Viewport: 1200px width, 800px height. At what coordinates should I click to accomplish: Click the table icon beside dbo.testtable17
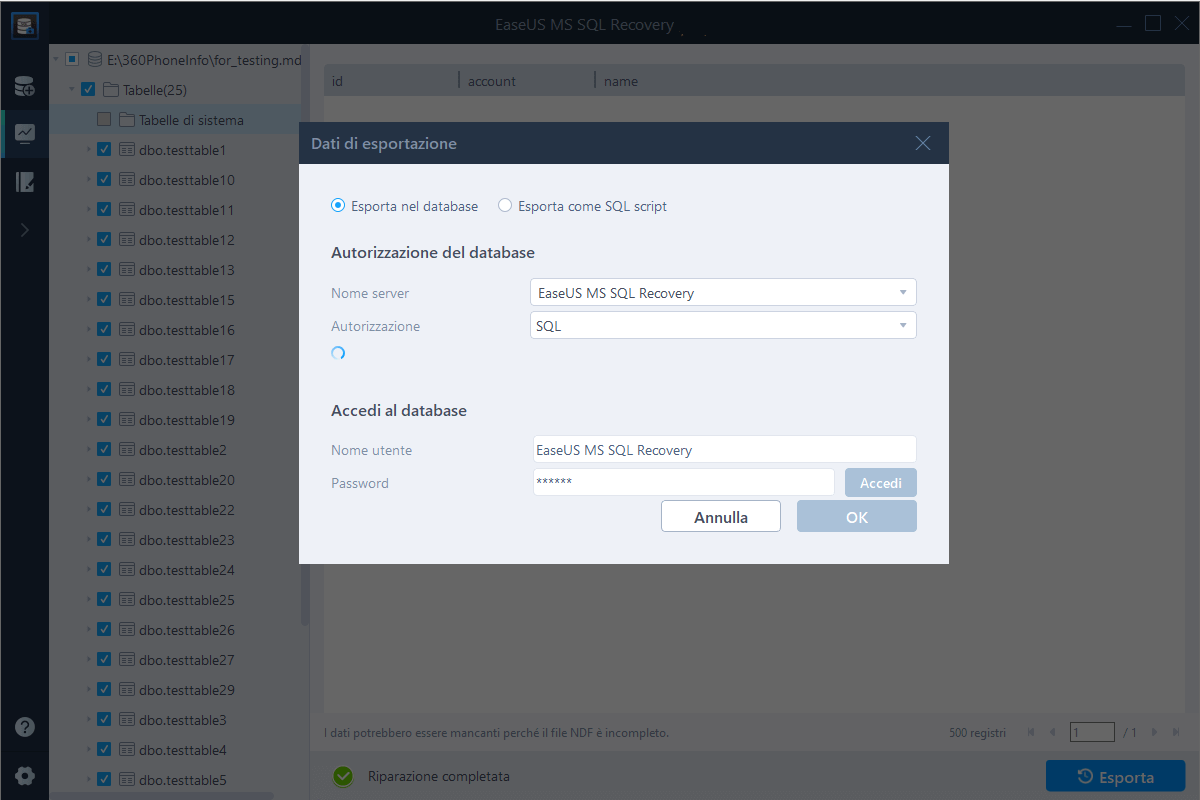(127, 360)
